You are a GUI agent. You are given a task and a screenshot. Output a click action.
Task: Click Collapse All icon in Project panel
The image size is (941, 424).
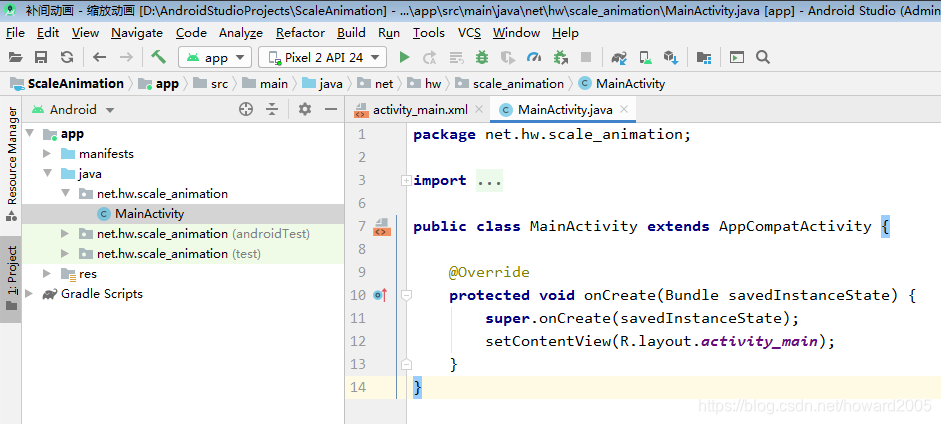tap(272, 109)
